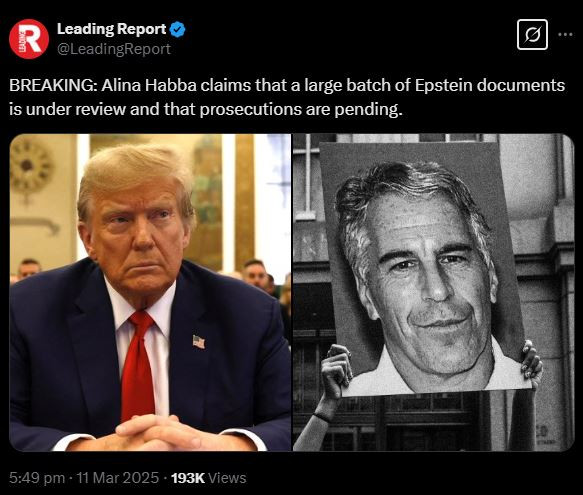Screen dimensions: 583x495
Task: Open the Grok explain-post icon
Action: click(x=532, y=35)
